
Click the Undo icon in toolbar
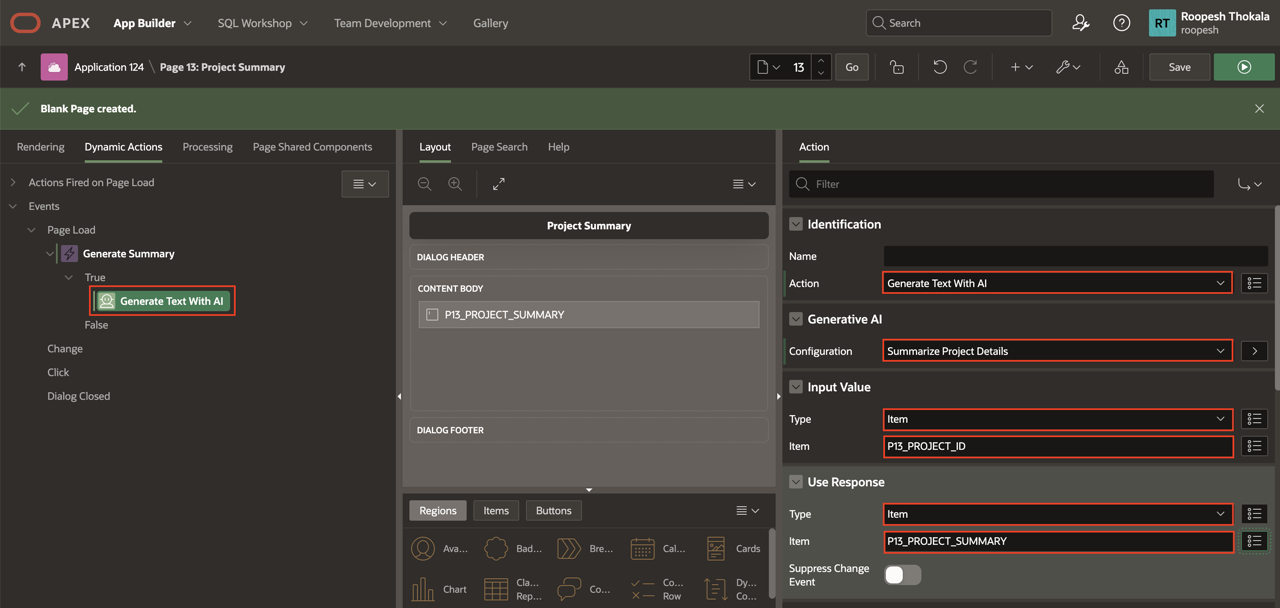(939, 67)
